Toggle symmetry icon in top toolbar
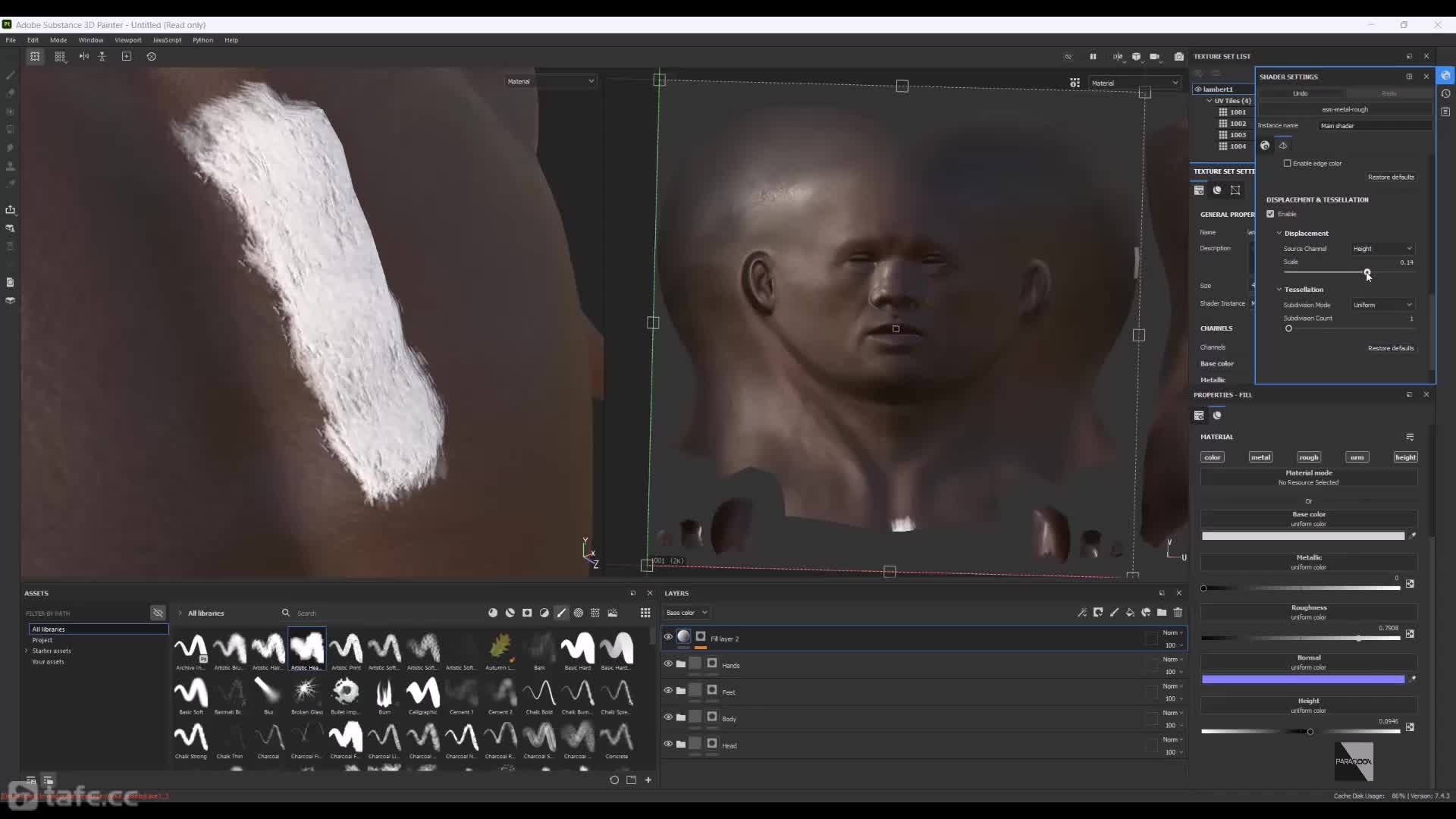This screenshot has height=819, width=1456. click(84, 57)
